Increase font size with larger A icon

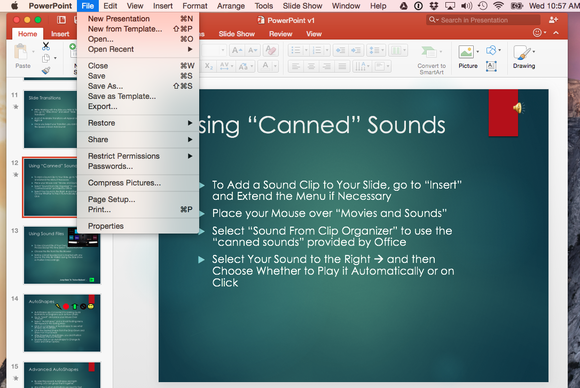click(237, 50)
